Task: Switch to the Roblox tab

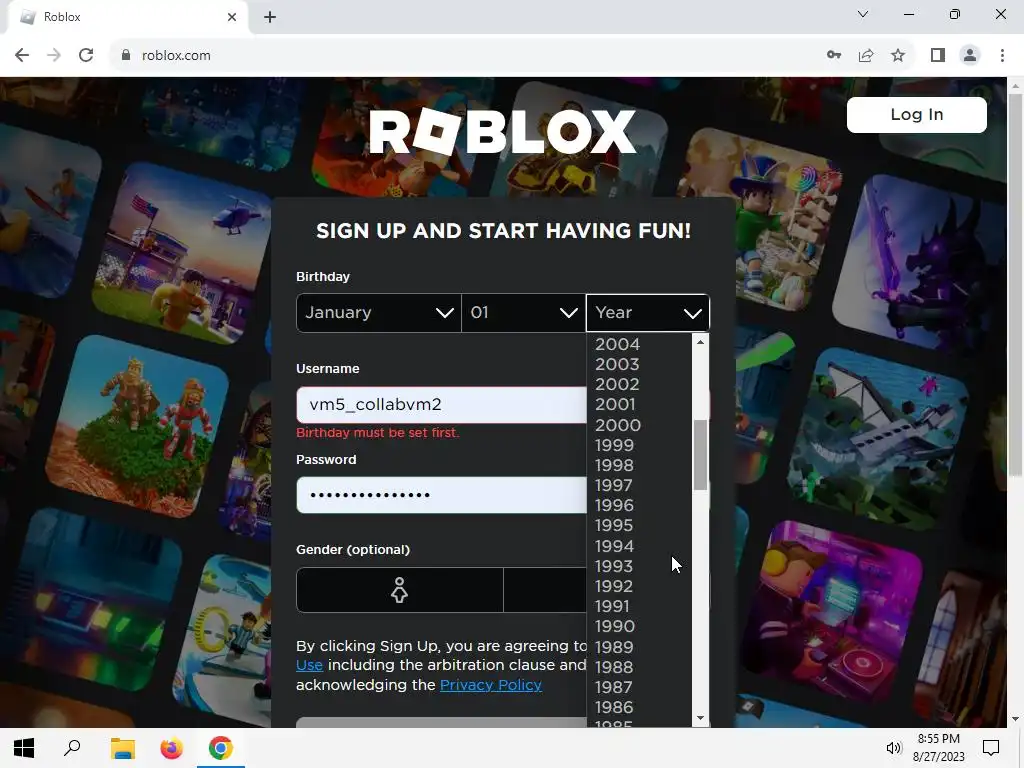Action: (x=127, y=17)
